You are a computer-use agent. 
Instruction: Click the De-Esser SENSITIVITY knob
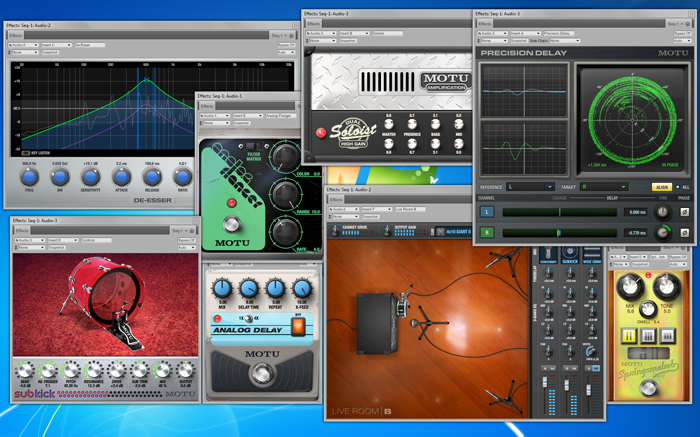pos(90,177)
